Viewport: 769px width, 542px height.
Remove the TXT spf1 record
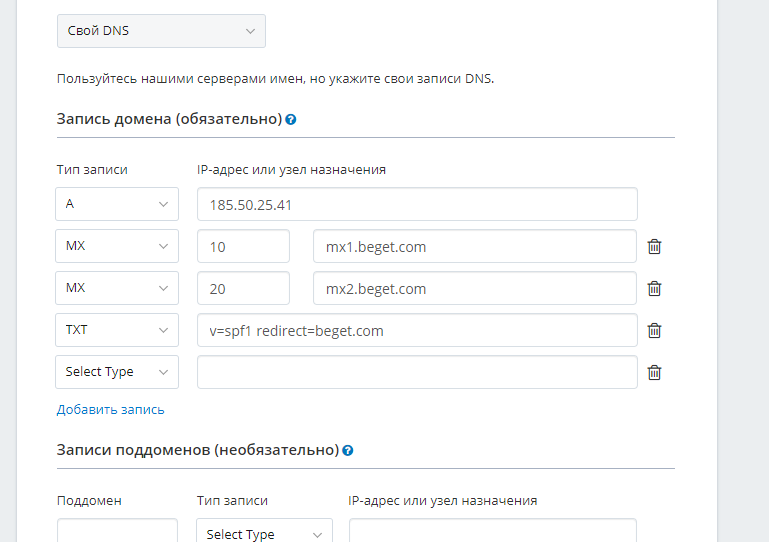[x=654, y=330]
